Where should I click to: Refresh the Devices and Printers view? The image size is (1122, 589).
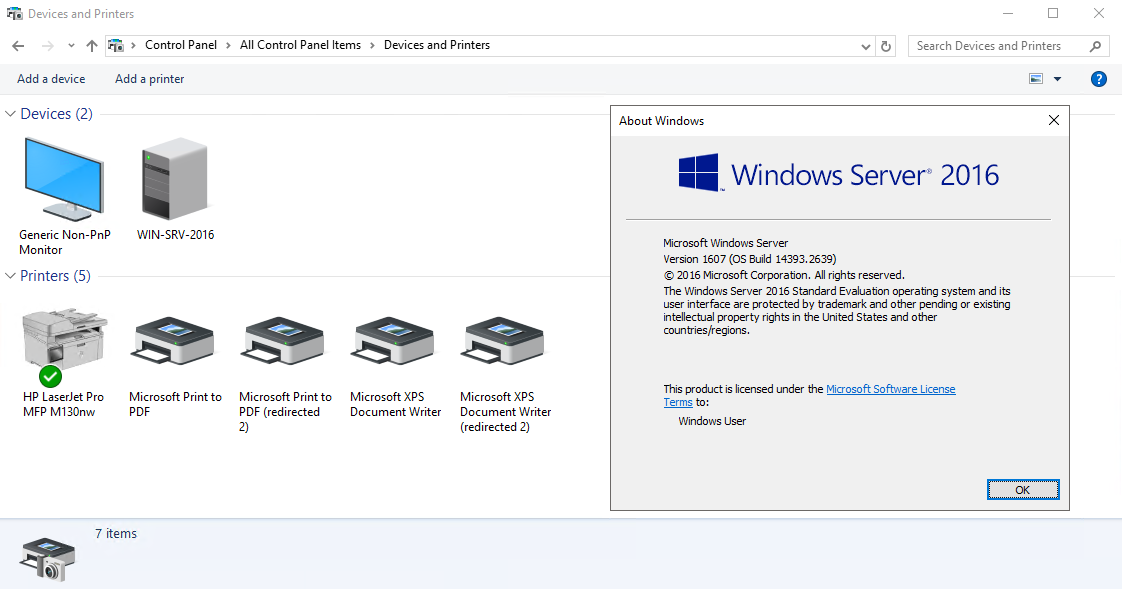886,46
